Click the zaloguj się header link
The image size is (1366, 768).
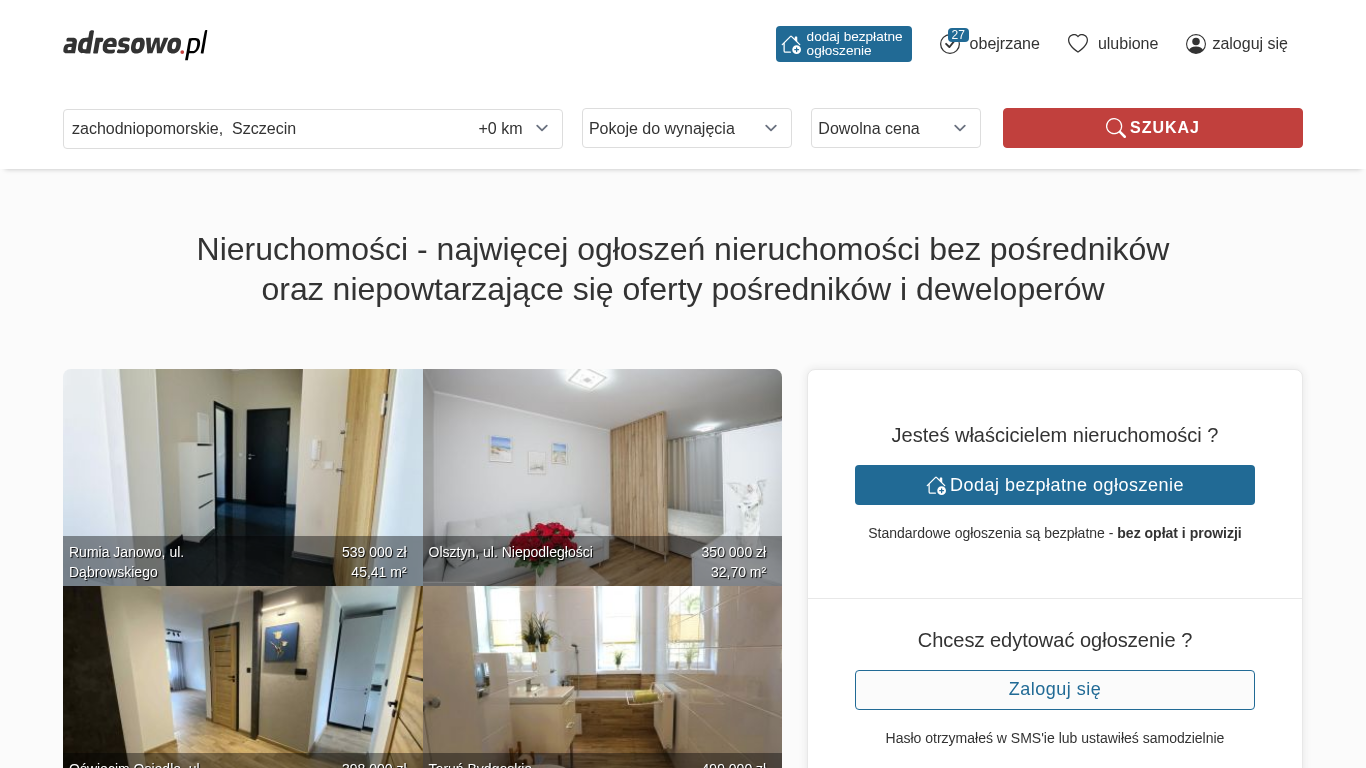[1250, 44]
